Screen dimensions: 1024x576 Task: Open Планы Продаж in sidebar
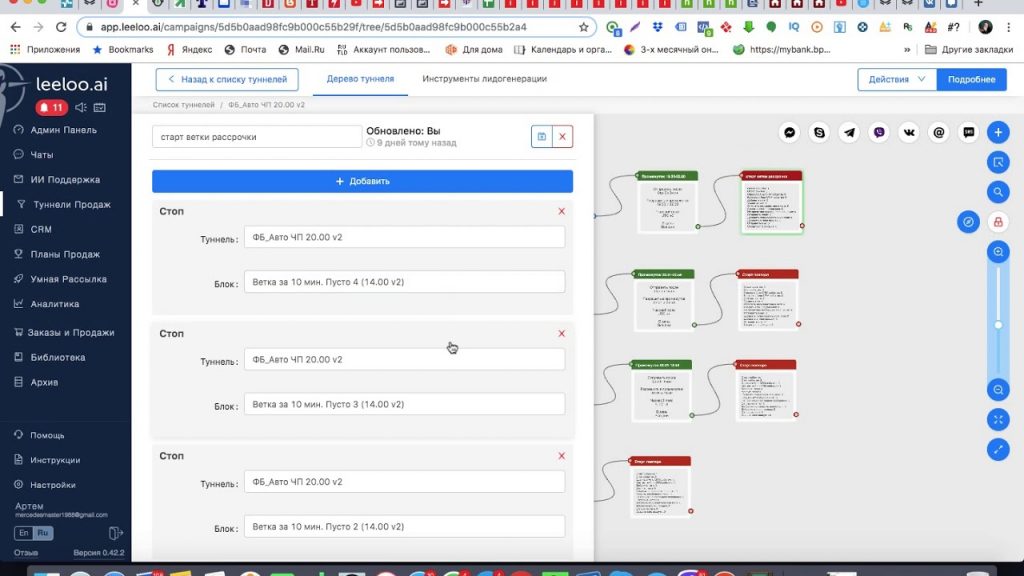click(x=65, y=254)
